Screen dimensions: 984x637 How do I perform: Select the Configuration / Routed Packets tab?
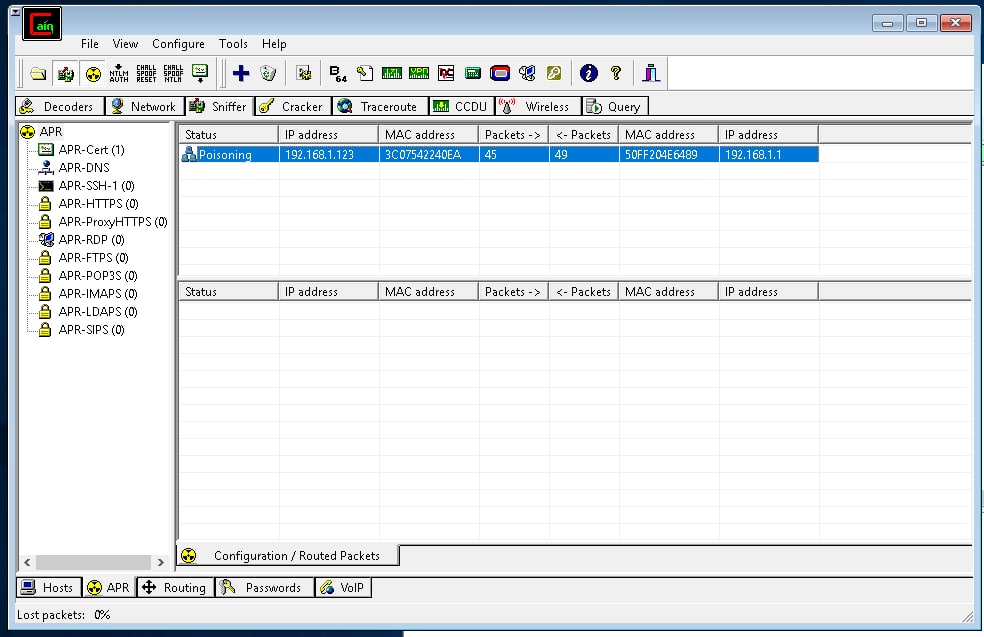(288, 555)
